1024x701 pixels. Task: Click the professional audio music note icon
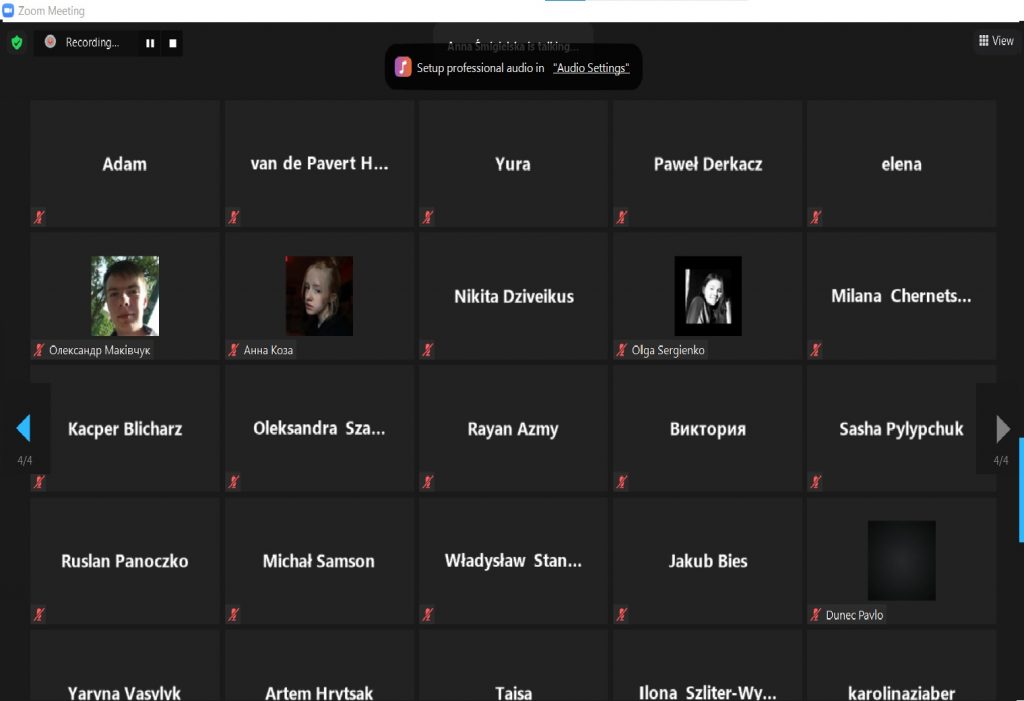(x=403, y=67)
